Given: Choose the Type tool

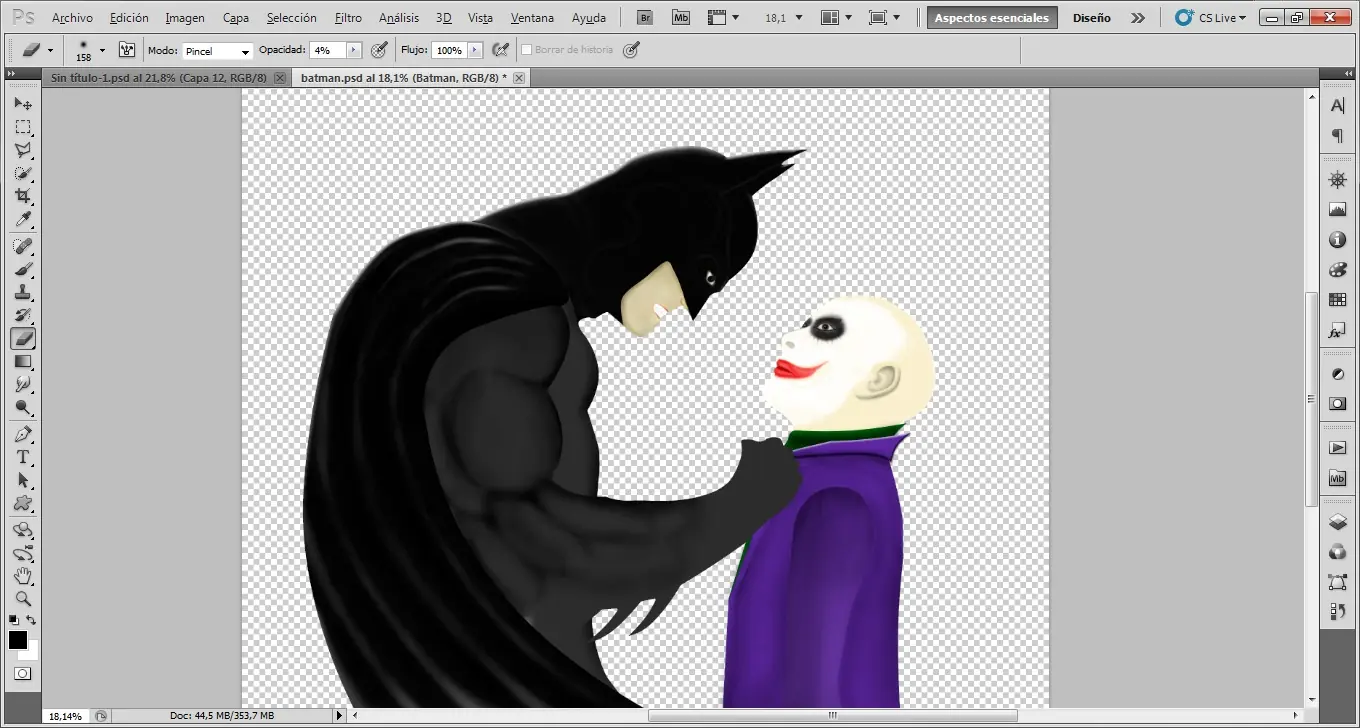Looking at the screenshot, I should (24, 457).
